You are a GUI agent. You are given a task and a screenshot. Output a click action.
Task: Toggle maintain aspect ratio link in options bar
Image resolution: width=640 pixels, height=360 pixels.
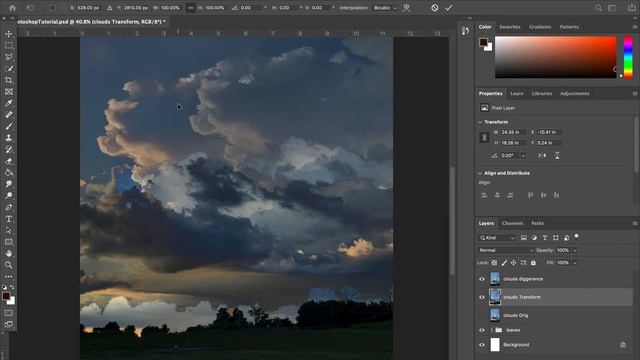pyautogui.click(x=190, y=8)
